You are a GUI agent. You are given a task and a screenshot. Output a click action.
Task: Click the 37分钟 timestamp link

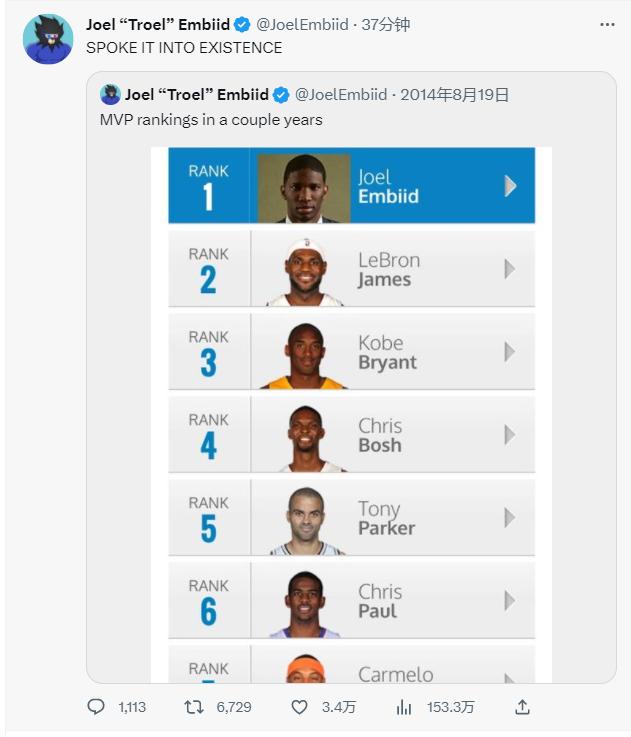[386, 24]
